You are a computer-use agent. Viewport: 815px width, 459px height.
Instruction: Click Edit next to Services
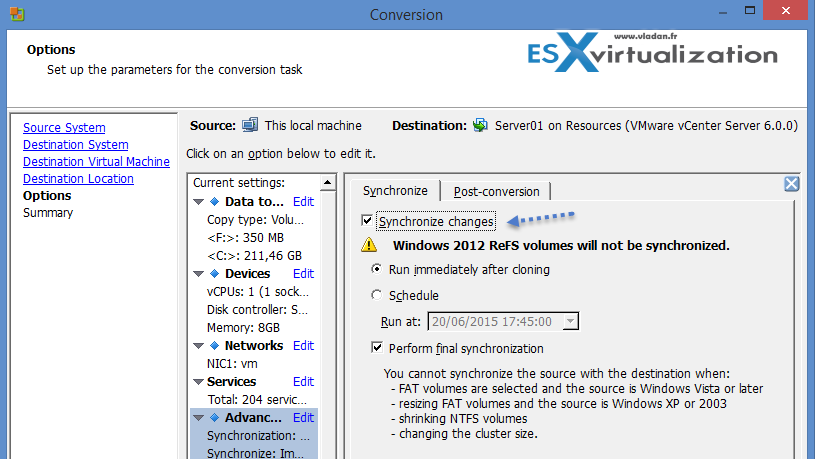click(303, 382)
